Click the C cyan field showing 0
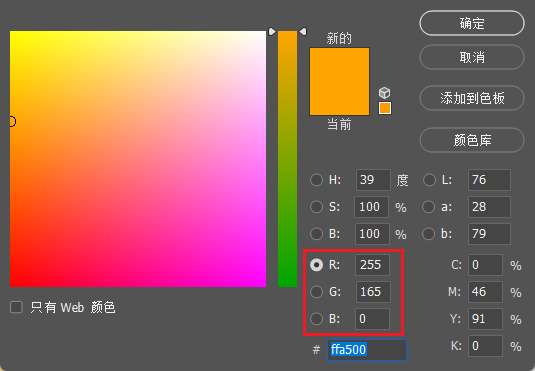This screenshot has height=371, width=535. coord(485,265)
